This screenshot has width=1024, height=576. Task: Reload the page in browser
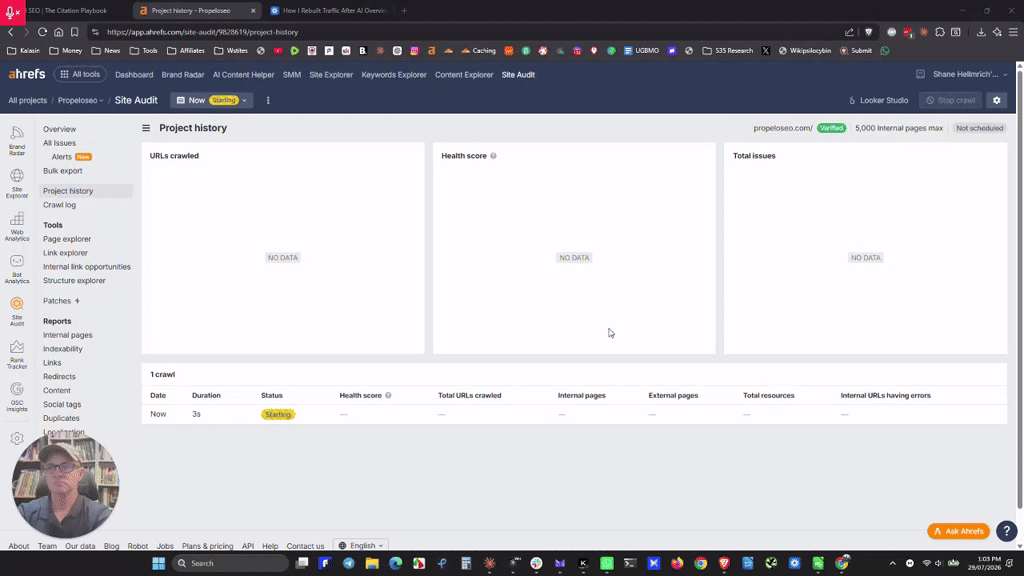click(x=42, y=32)
